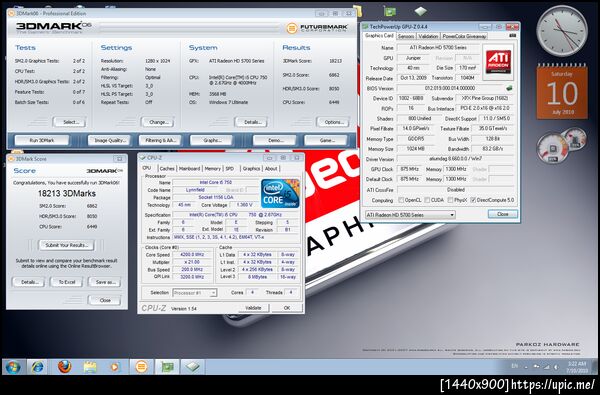
Task: Click the ATI Radeon logo in GPU-Z
Action: (498, 62)
